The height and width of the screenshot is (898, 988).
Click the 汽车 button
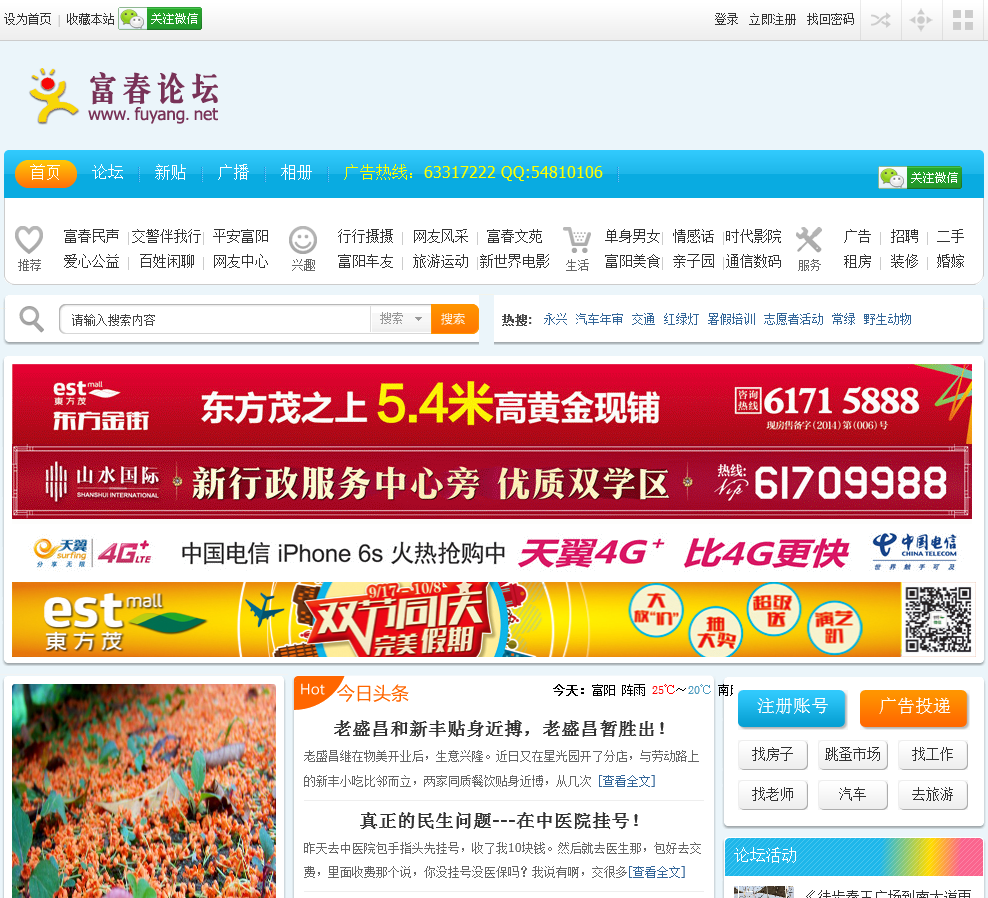[x=853, y=795]
